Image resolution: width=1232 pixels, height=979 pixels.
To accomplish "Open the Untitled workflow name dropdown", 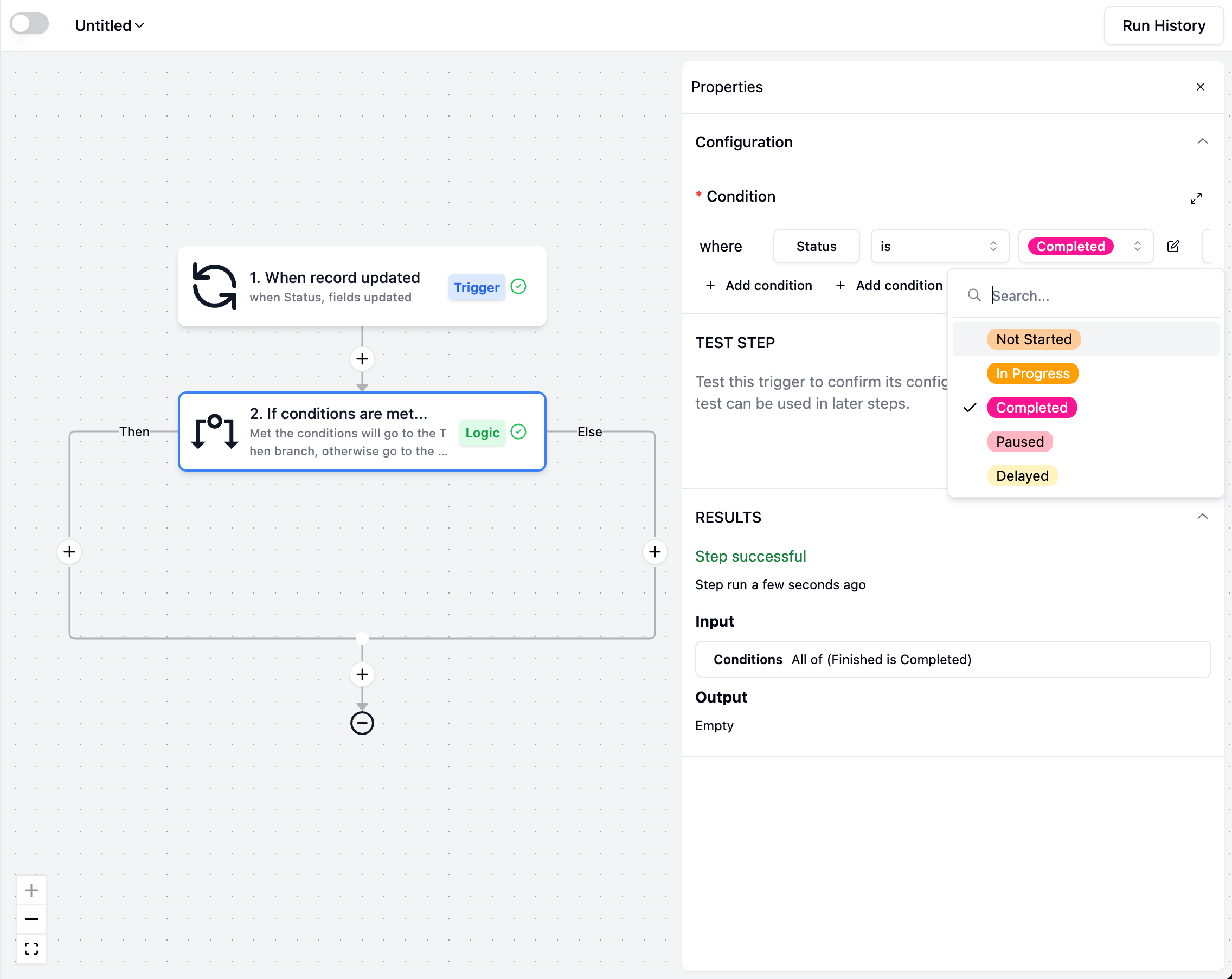I will 109,25.
